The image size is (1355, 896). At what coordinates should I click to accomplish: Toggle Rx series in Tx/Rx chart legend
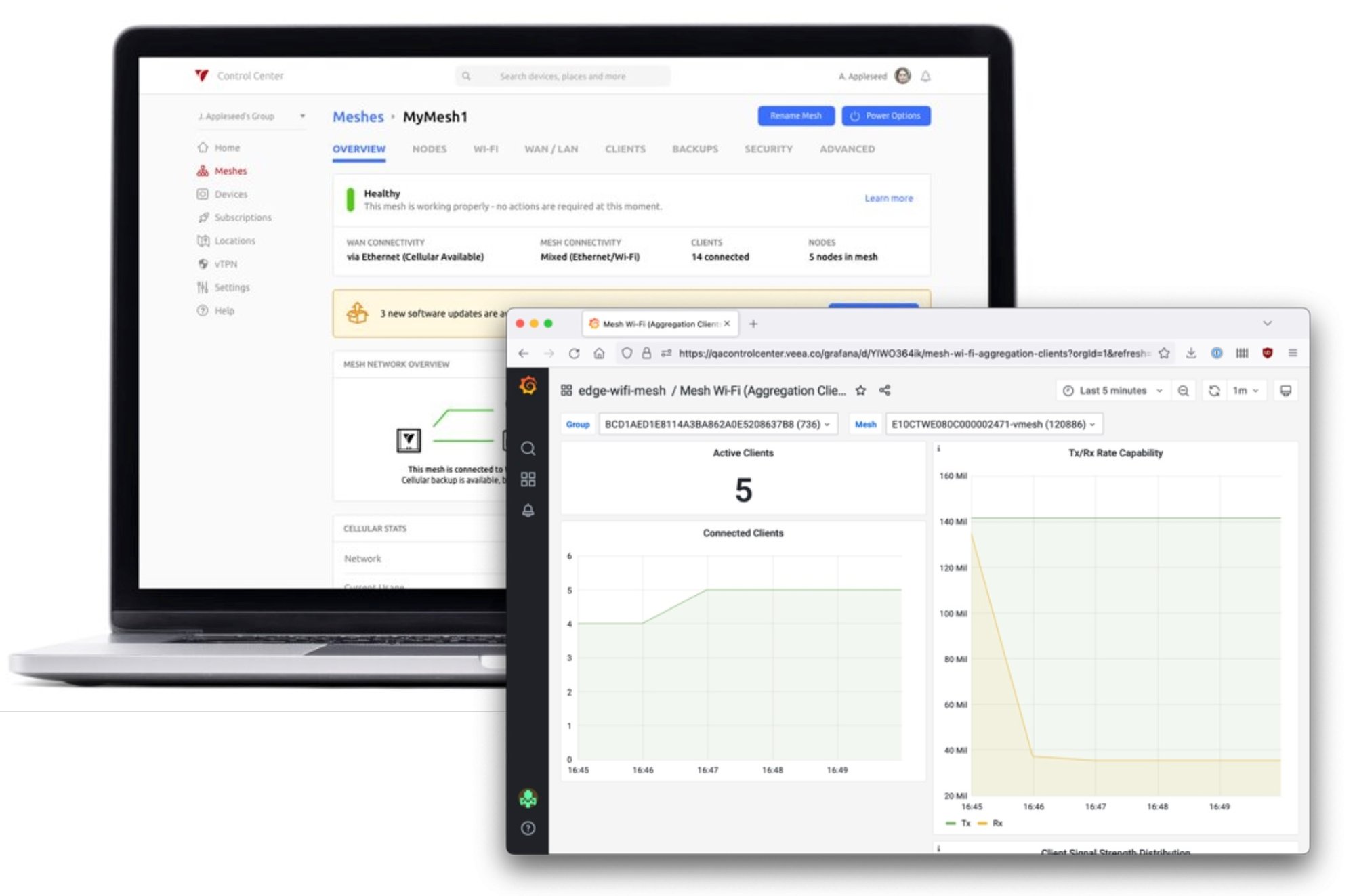991,823
